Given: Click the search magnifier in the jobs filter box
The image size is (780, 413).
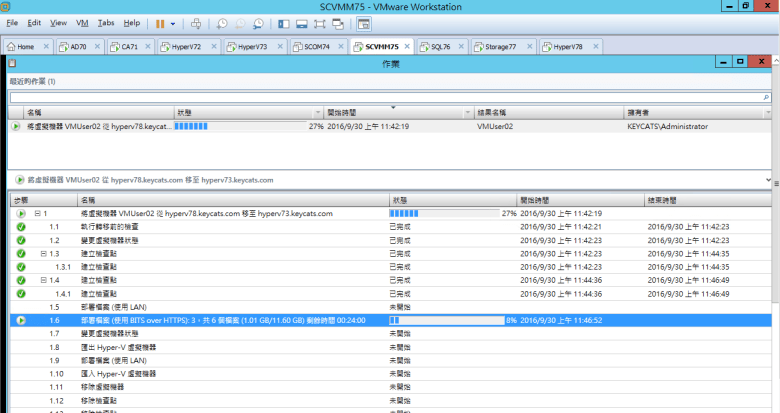Looking at the screenshot, I should [766, 97].
